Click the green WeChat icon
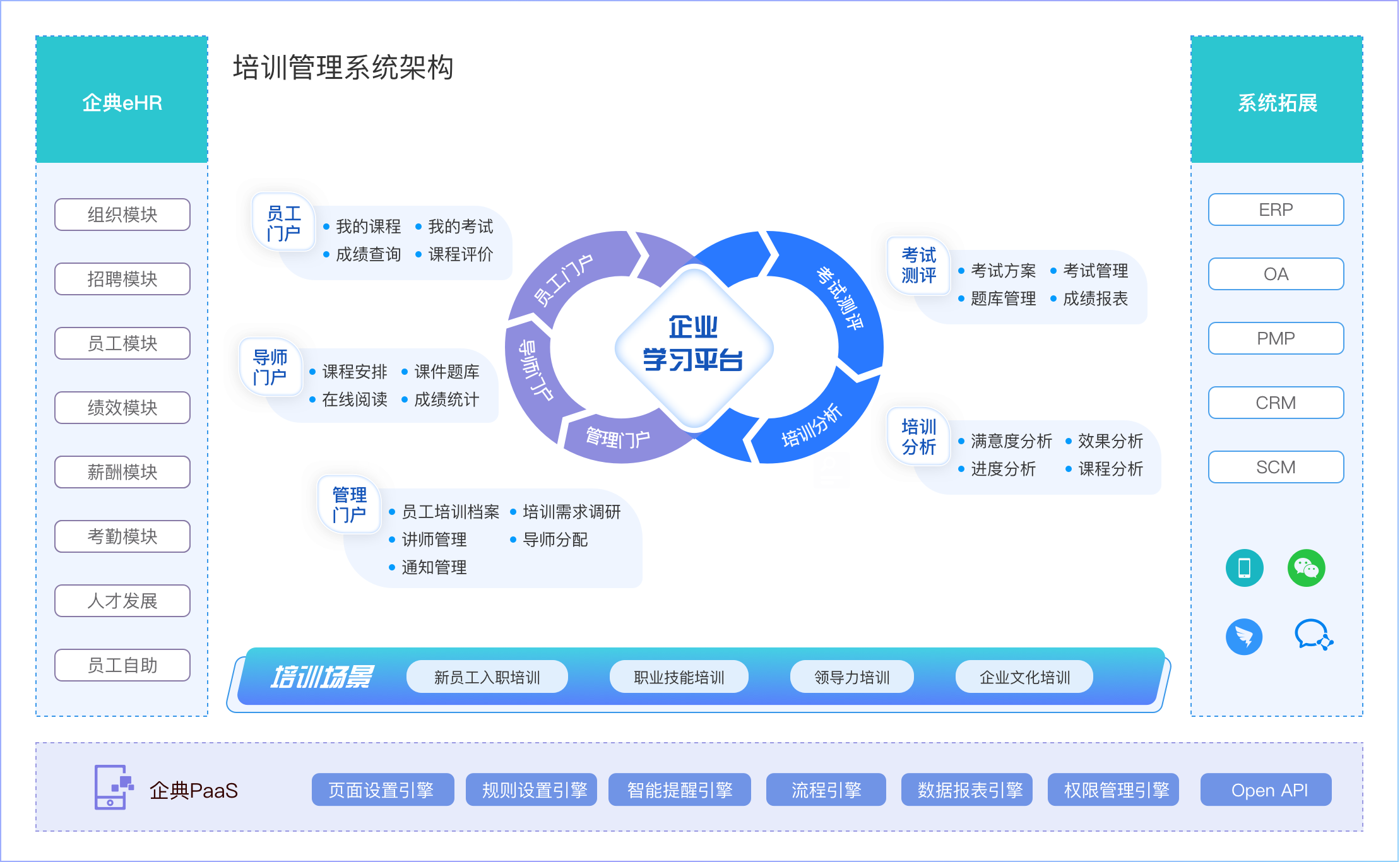The image size is (1400, 862). coord(1306,568)
